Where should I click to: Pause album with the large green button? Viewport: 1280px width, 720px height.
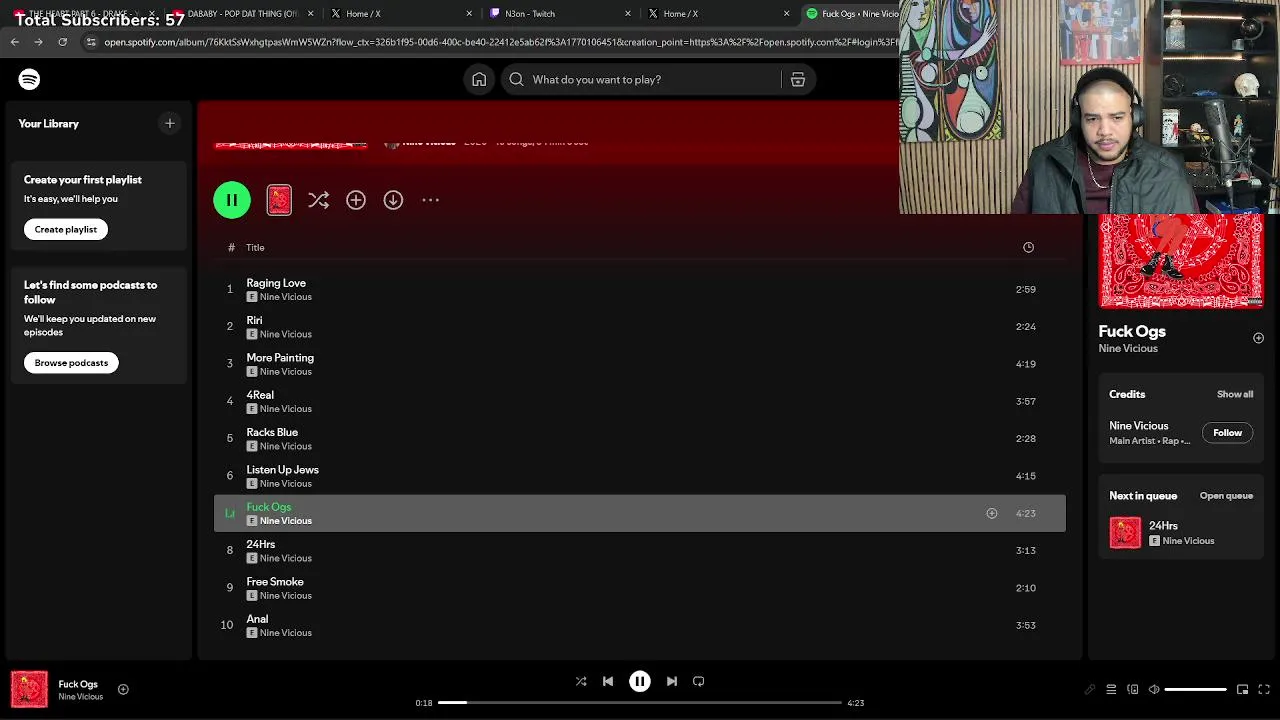point(232,200)
